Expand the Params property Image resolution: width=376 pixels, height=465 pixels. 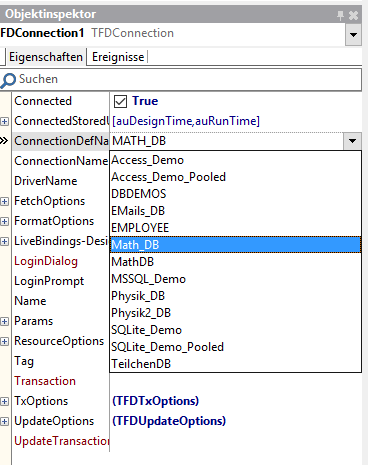coord(4,322)
